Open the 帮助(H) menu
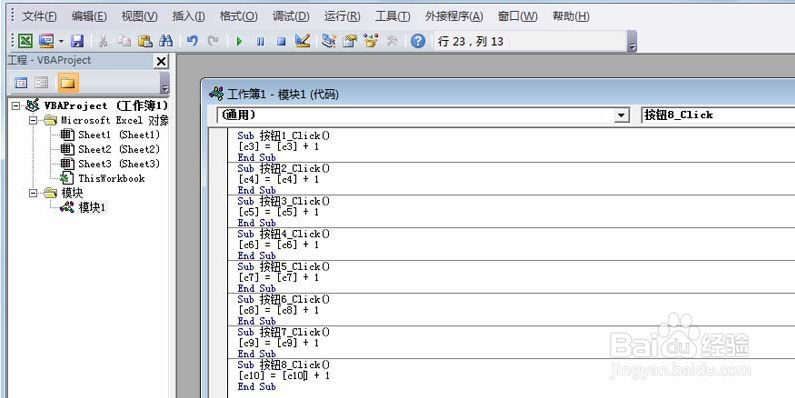The image size is (795, 398). click(571, 16)
